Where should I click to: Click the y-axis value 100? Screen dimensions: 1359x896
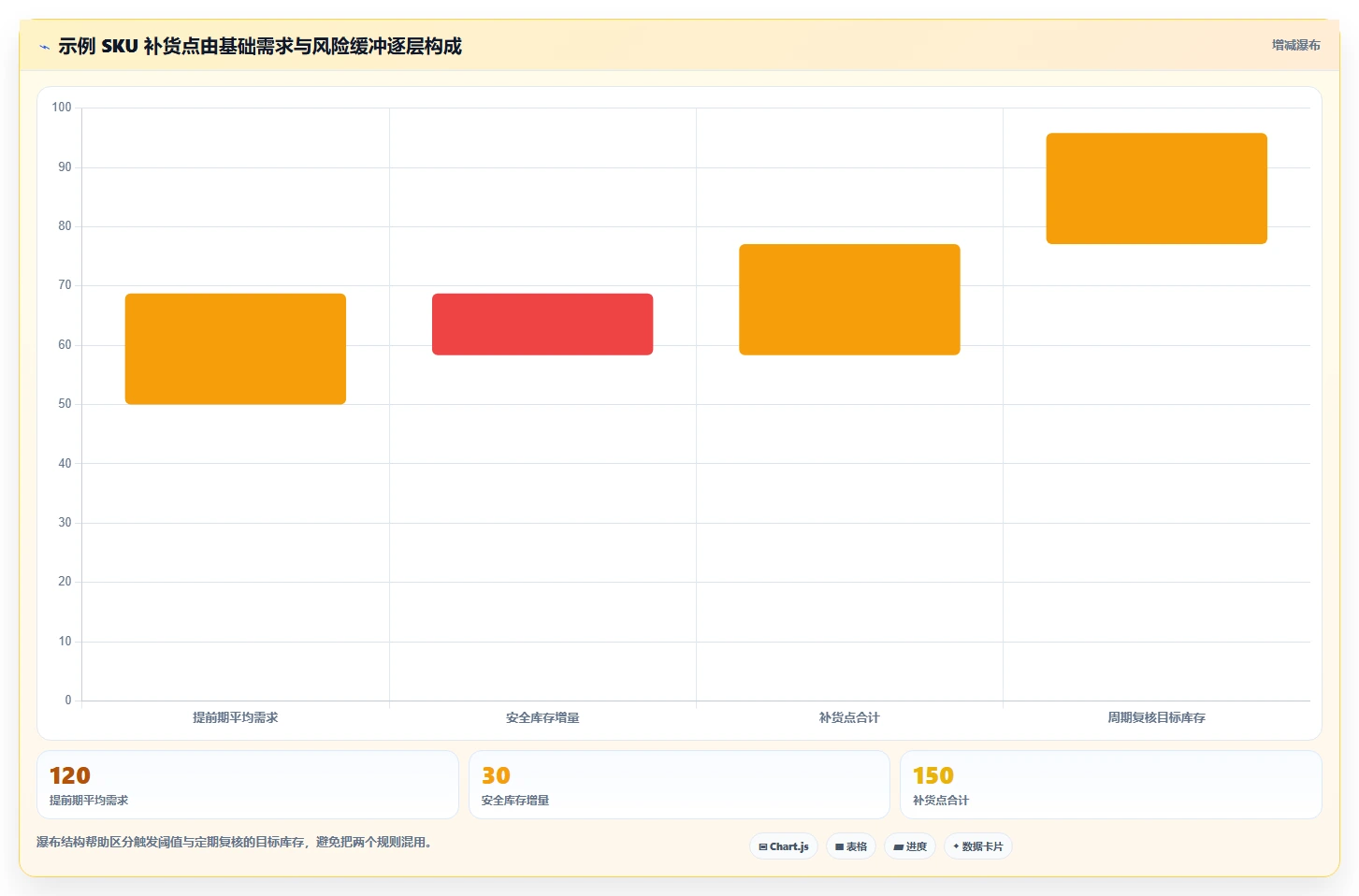click(x=62, y=108)
